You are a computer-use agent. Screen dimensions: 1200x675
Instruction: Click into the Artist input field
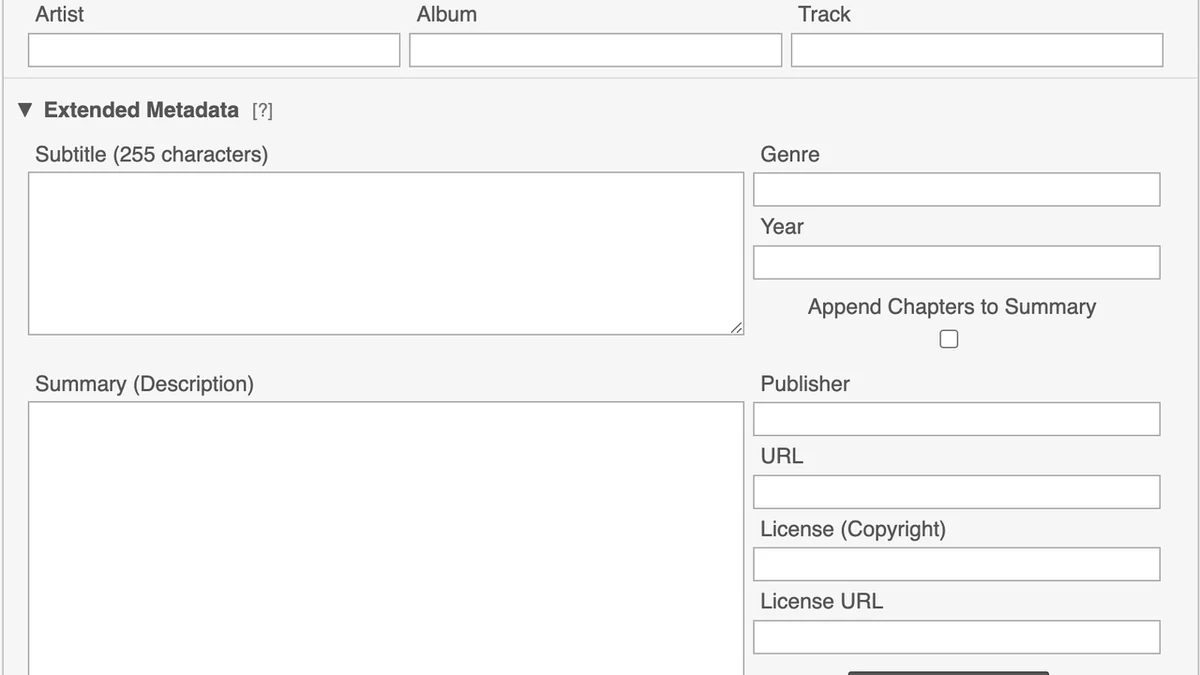pyautogui.click(x=214, y=50)
